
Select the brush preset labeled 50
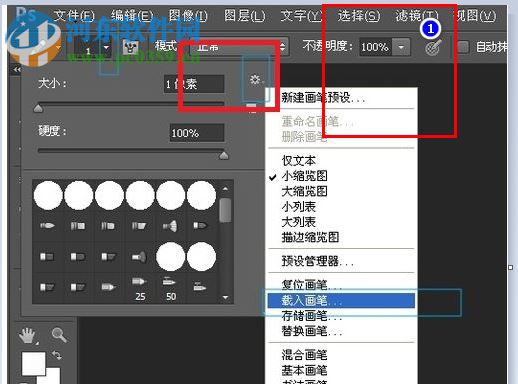tap(171, 288)
